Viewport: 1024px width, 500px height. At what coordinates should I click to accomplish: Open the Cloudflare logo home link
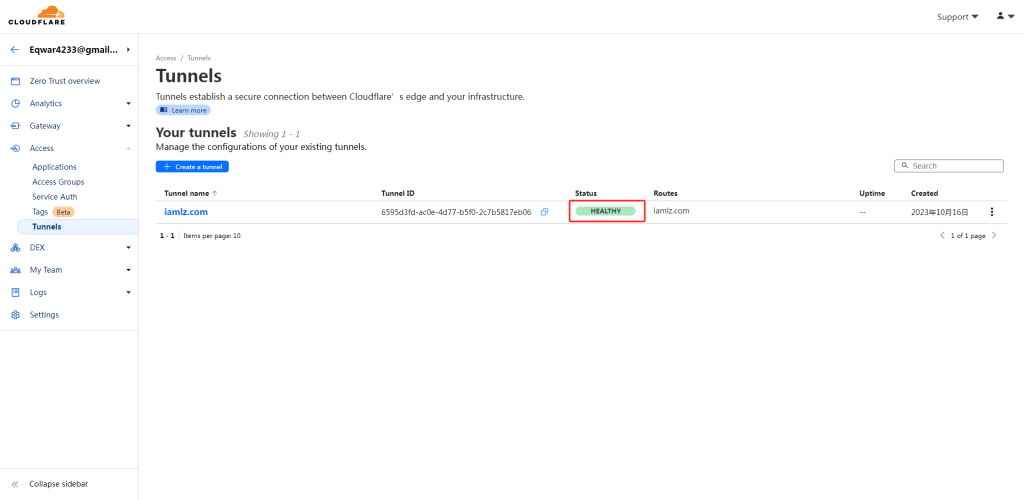point(37,16)
